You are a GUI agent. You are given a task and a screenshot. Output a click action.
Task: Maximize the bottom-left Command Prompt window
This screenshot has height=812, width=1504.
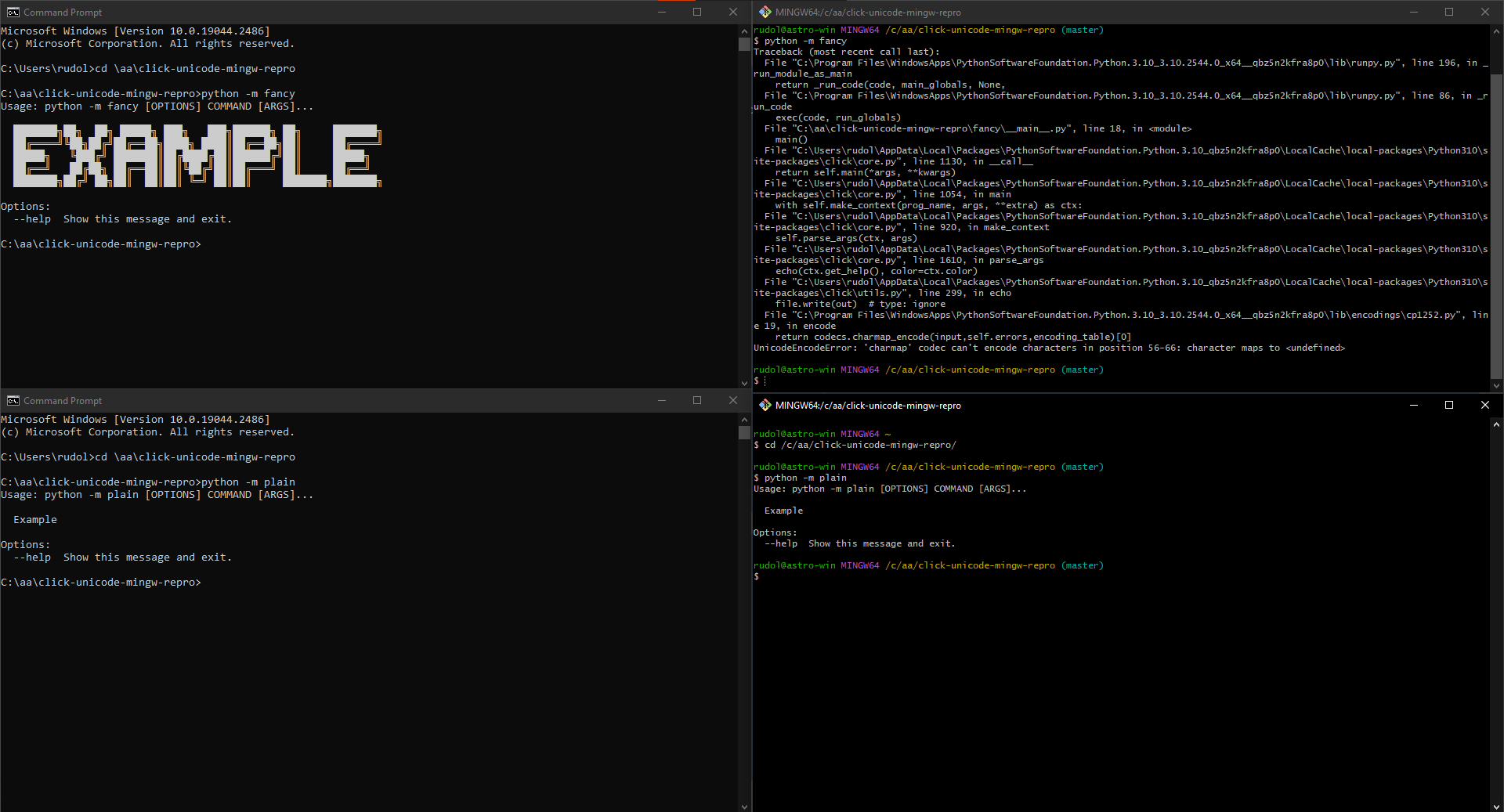[x=697, y=401]
